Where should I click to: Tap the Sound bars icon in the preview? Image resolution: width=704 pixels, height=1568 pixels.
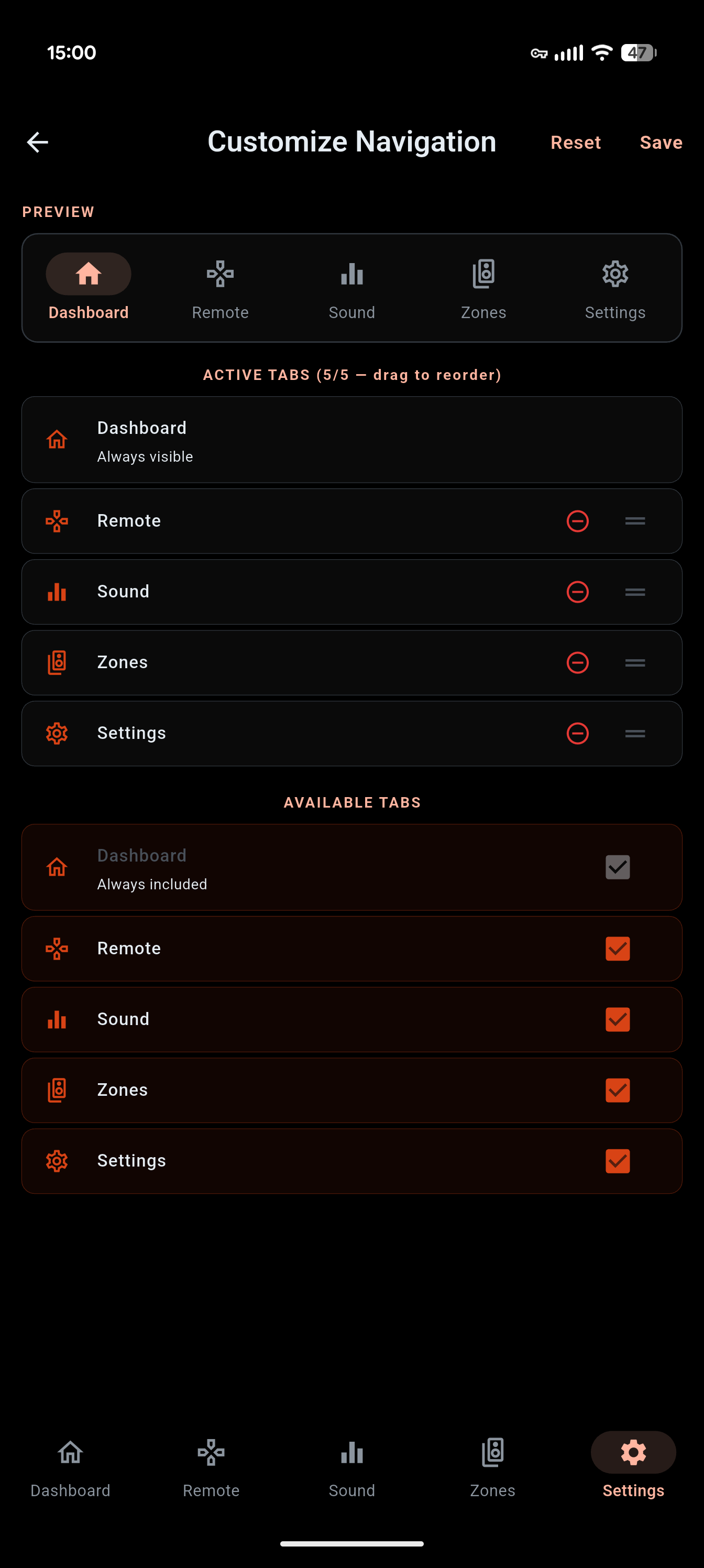(x=351, y=274)
